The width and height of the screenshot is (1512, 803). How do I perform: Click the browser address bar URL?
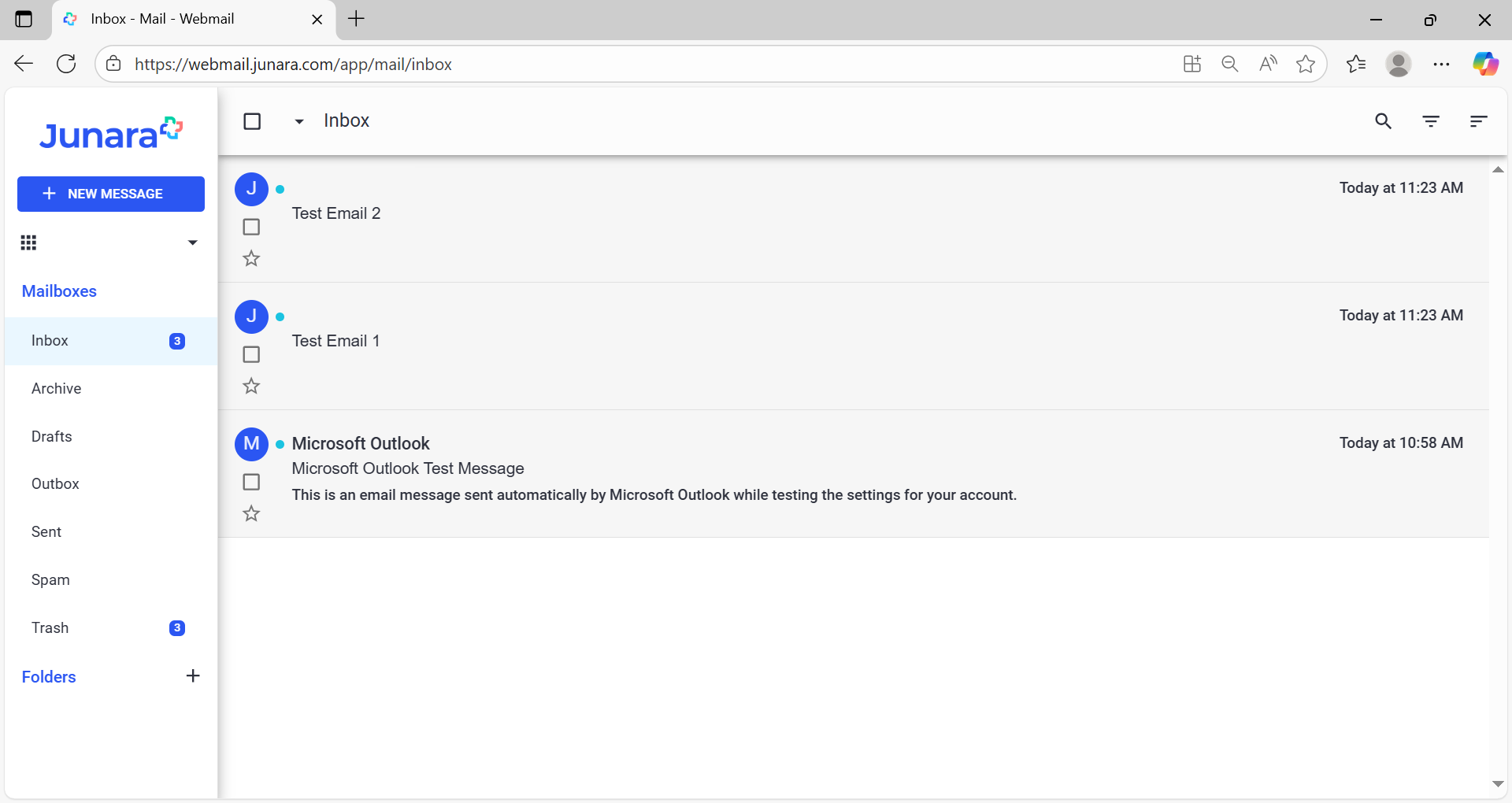tap(293, 65)
